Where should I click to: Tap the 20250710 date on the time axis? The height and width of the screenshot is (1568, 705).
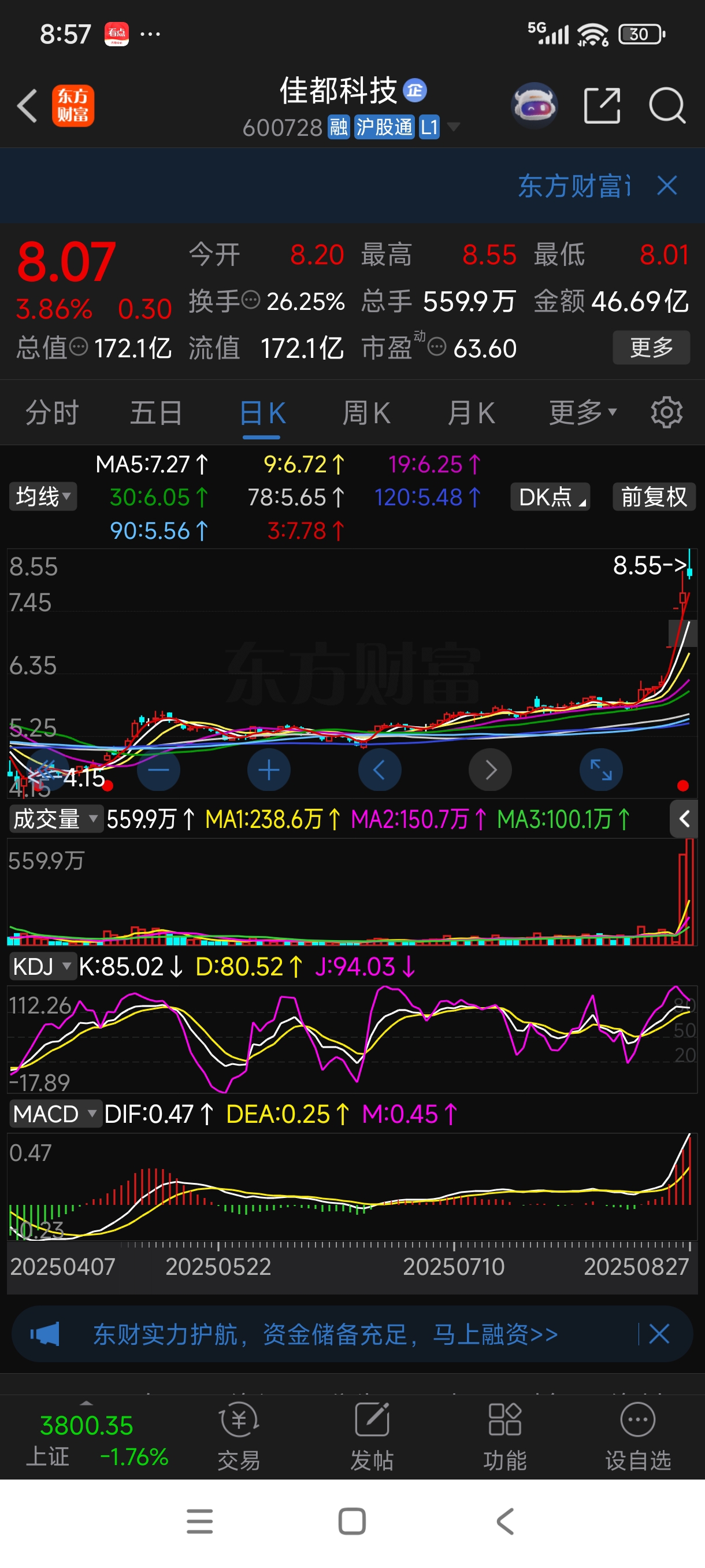click(x=454, y=1267)
